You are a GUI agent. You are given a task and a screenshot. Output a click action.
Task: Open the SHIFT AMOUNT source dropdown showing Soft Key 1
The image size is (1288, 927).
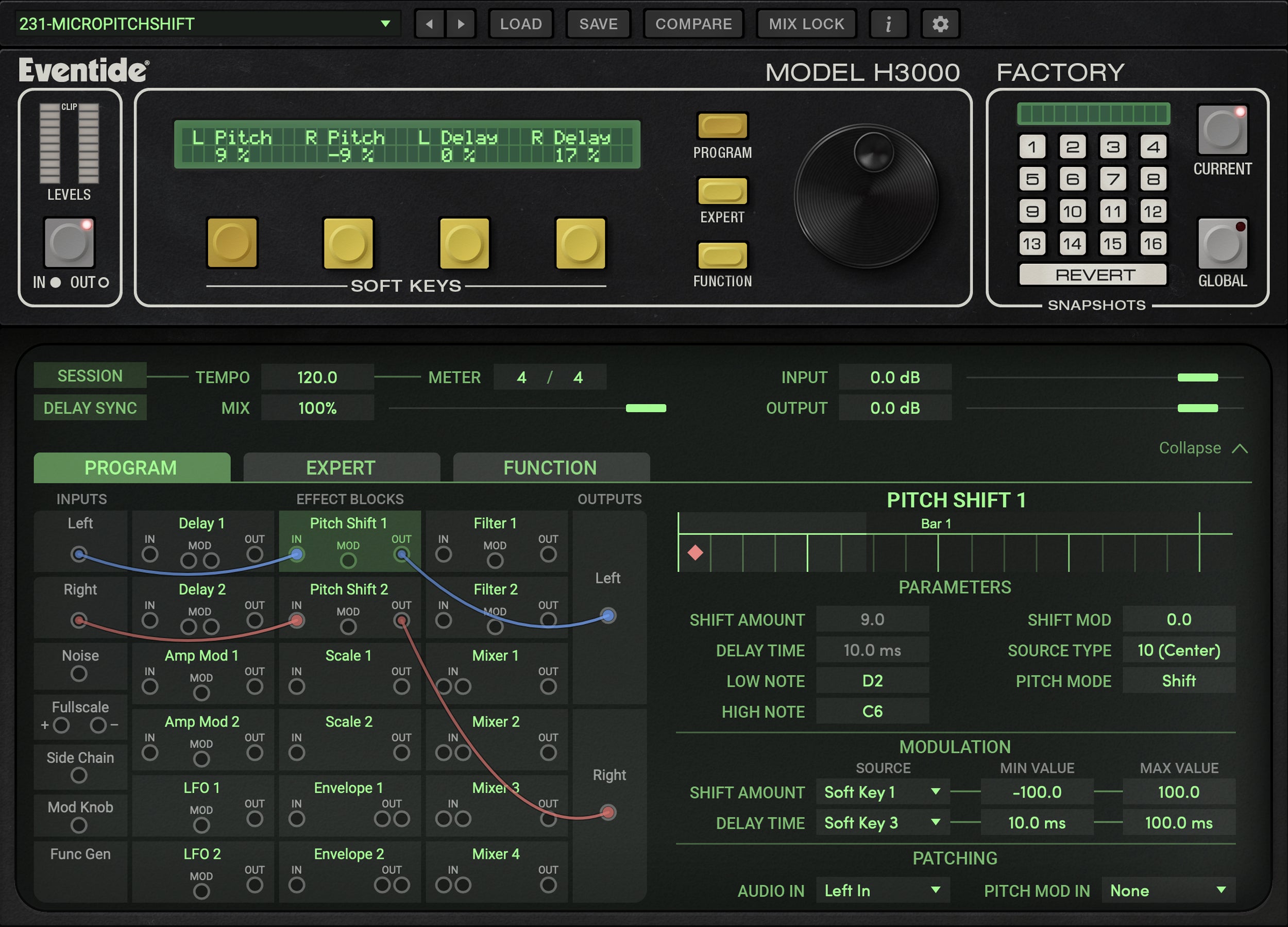(x=882, y=792)
